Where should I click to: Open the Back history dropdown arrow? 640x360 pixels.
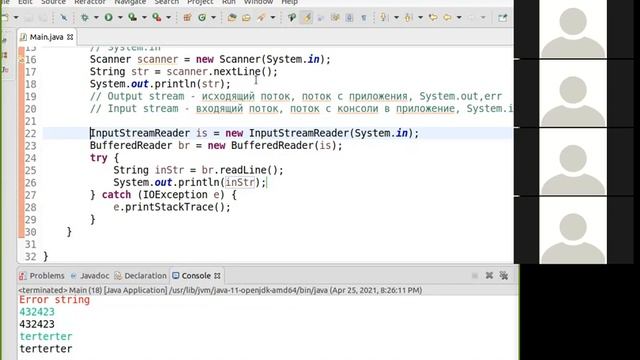459,18
